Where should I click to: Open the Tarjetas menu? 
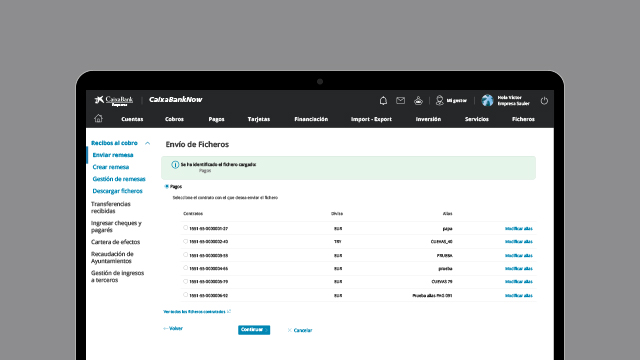(259, 119)
